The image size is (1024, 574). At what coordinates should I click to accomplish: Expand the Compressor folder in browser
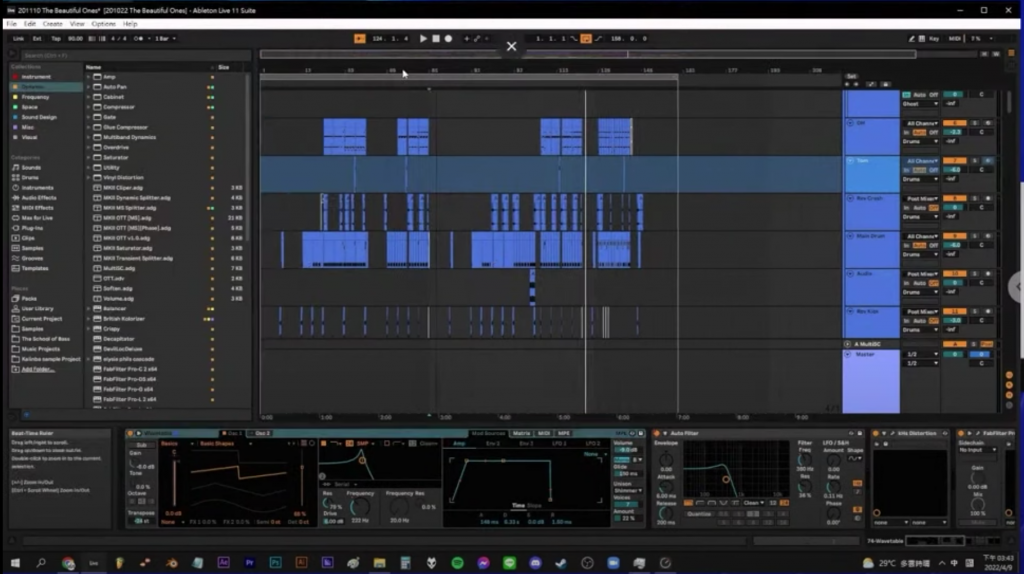click(88, 107)
